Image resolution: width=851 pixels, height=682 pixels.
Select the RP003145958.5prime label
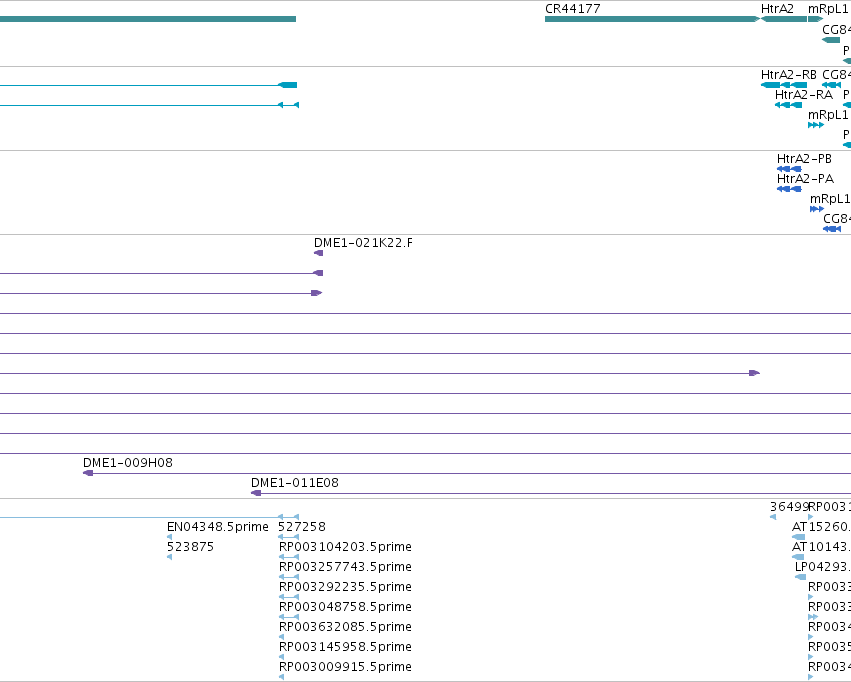click(345, 647)
